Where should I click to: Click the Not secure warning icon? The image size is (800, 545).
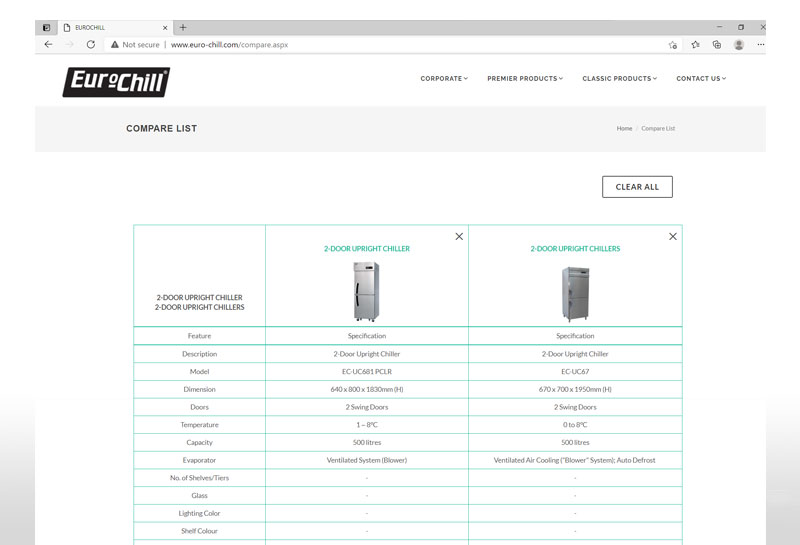coord(115,44)
